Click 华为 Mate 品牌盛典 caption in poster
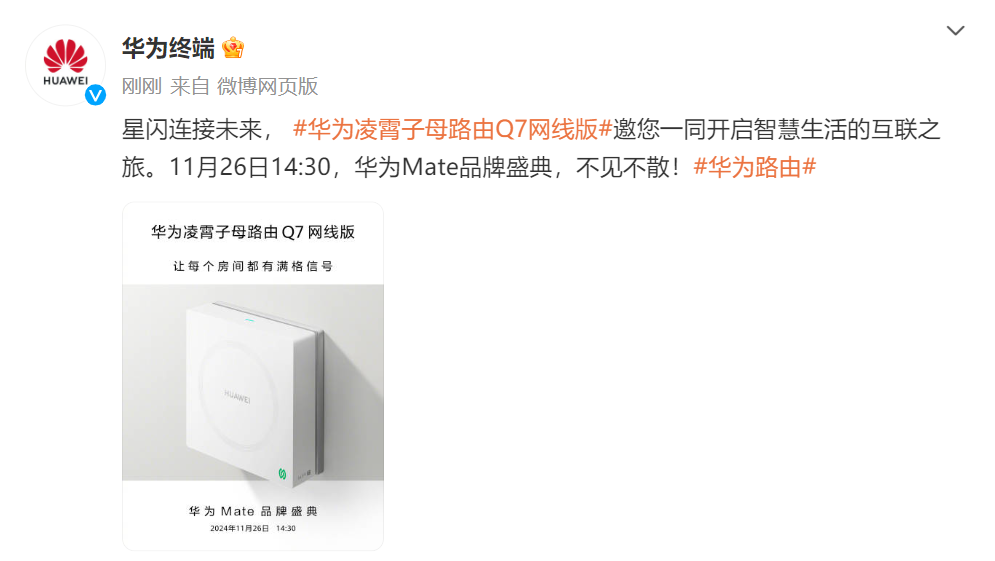 coord(253,511)
